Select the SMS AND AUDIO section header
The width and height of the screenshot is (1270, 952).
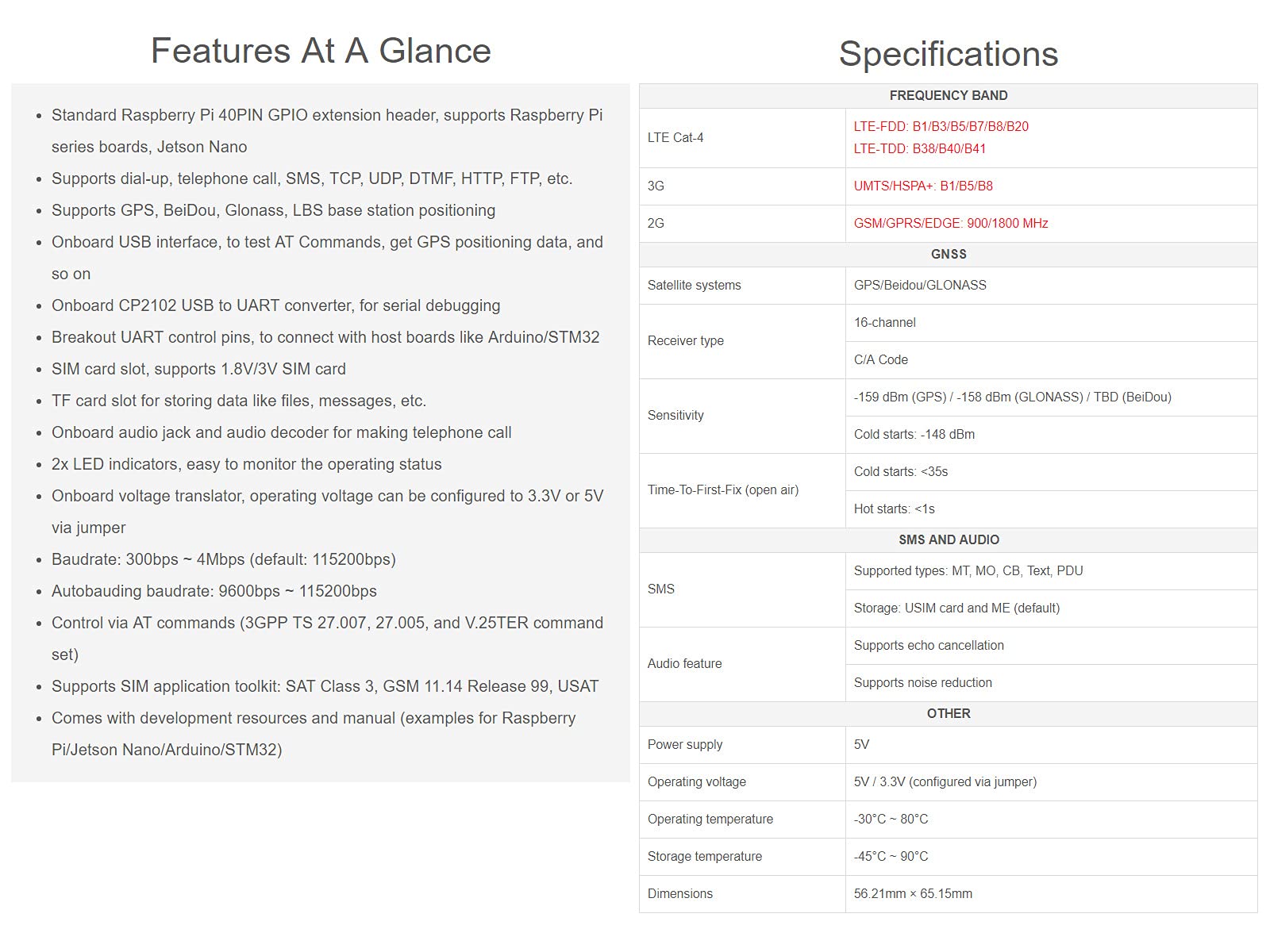948,540
